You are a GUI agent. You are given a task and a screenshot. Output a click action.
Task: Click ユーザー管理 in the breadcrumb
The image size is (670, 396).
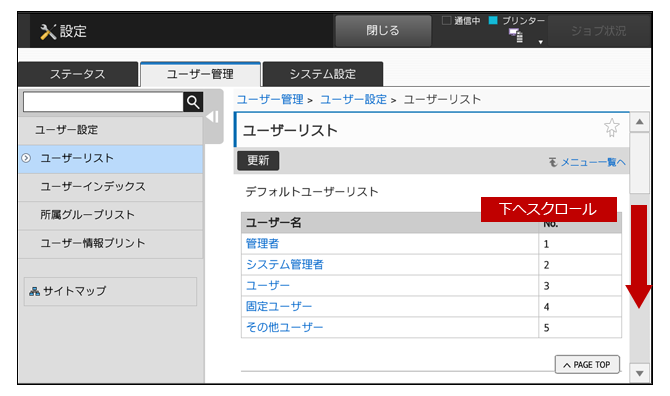270,100
